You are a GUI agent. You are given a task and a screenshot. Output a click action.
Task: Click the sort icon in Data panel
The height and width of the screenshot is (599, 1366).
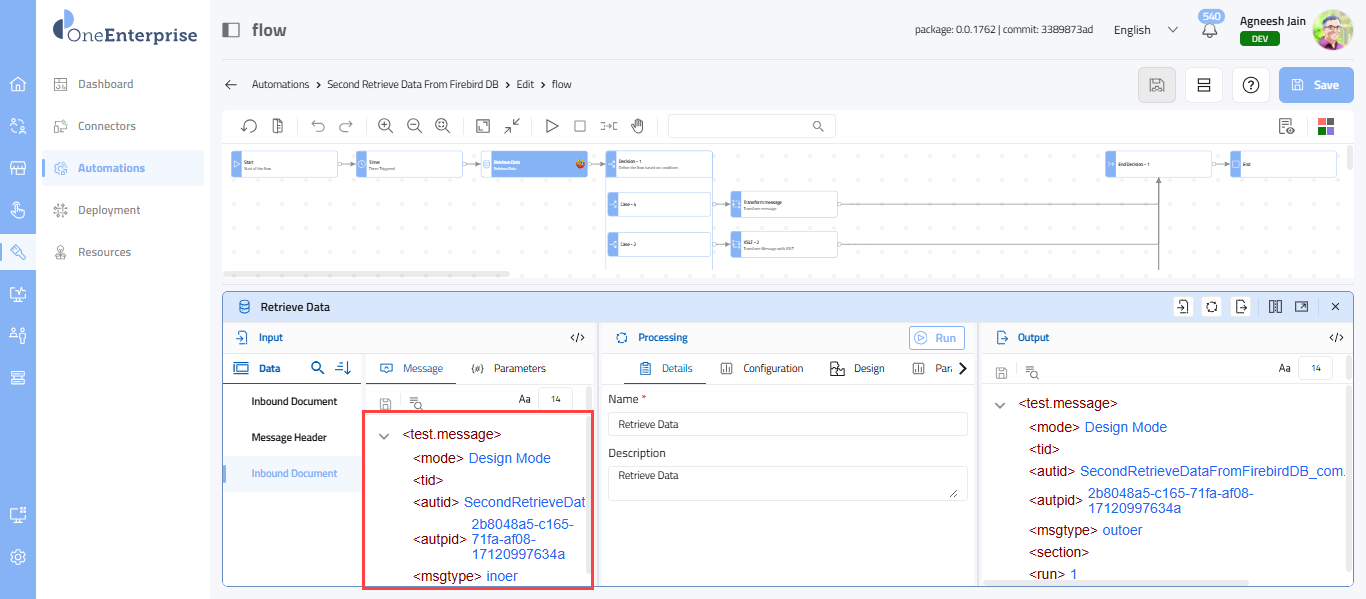click(343, 368)
